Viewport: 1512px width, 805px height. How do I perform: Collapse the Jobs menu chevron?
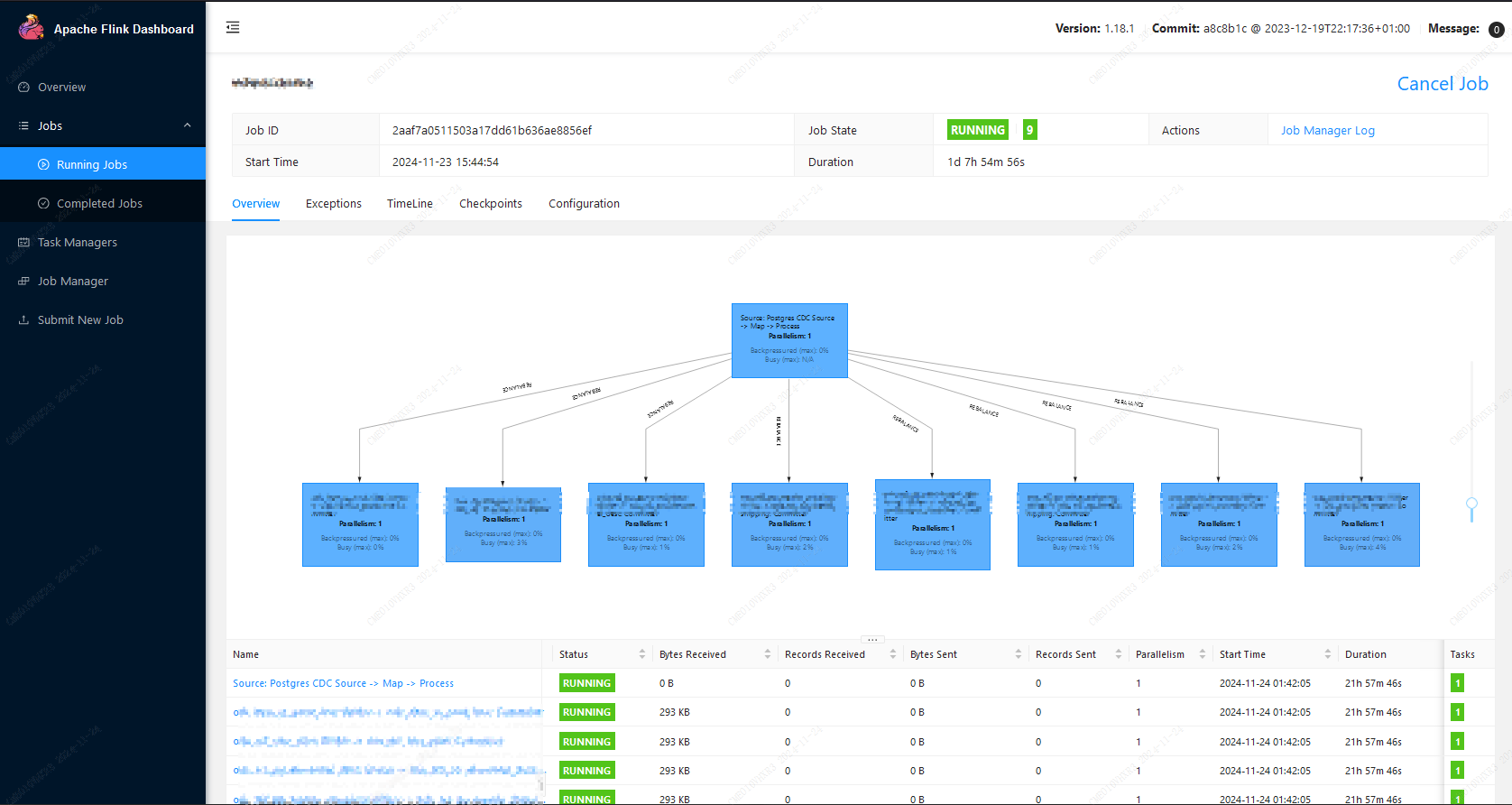click(x=188, y=125)
